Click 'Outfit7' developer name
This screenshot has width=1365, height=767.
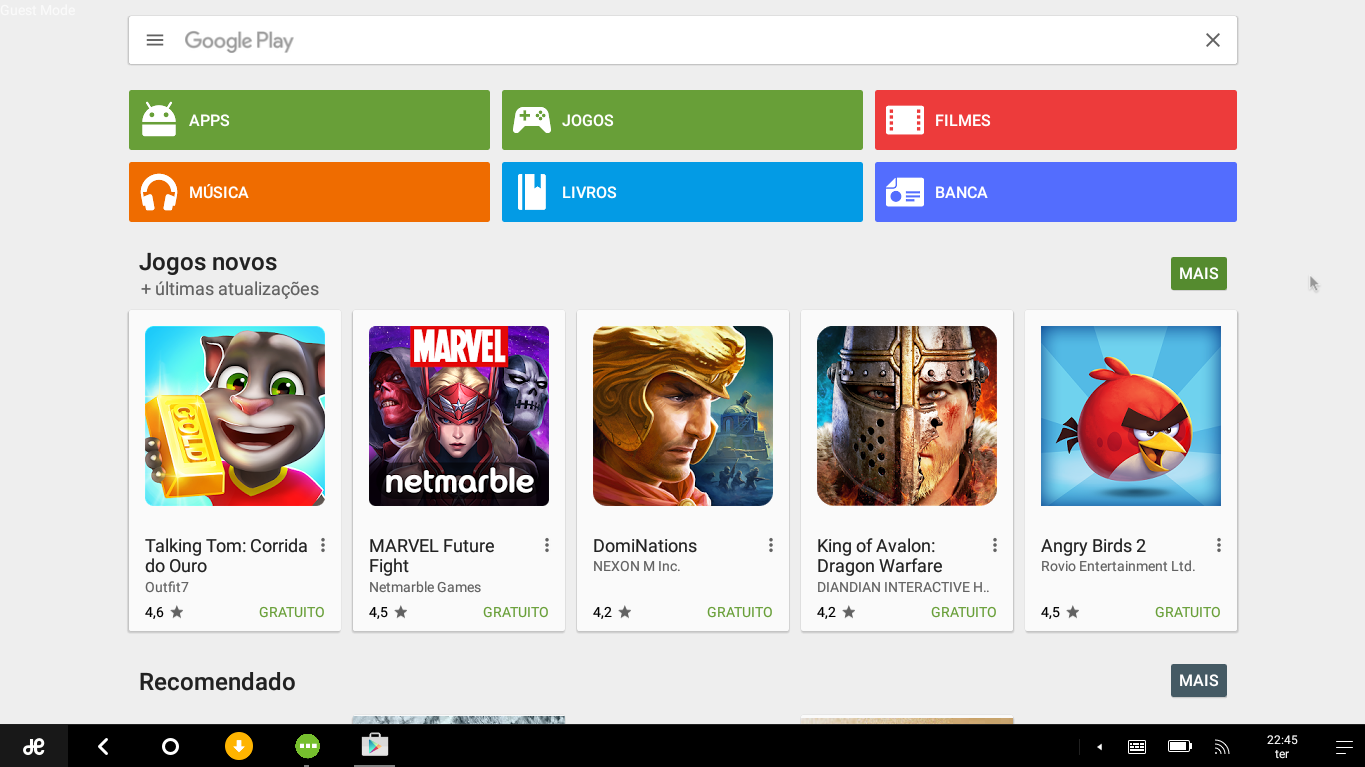pos(167,587)
